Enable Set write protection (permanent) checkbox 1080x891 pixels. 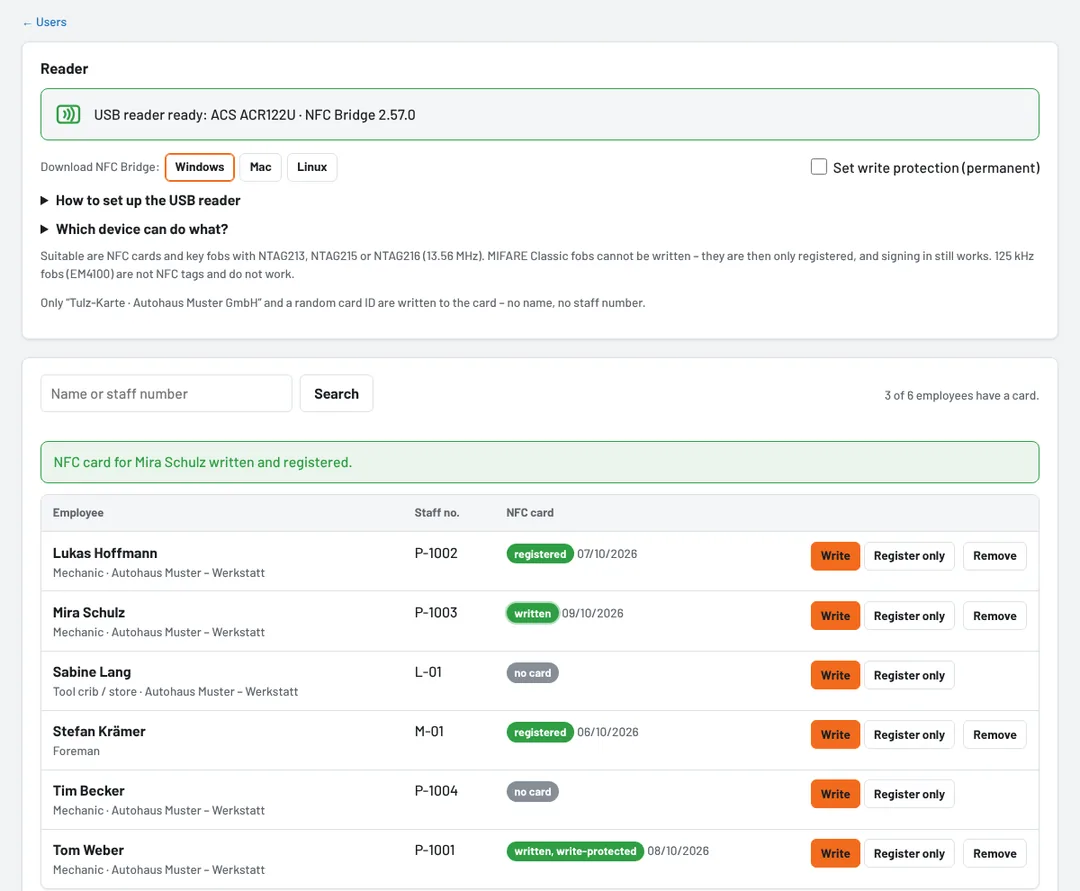[x=818, y=167]
